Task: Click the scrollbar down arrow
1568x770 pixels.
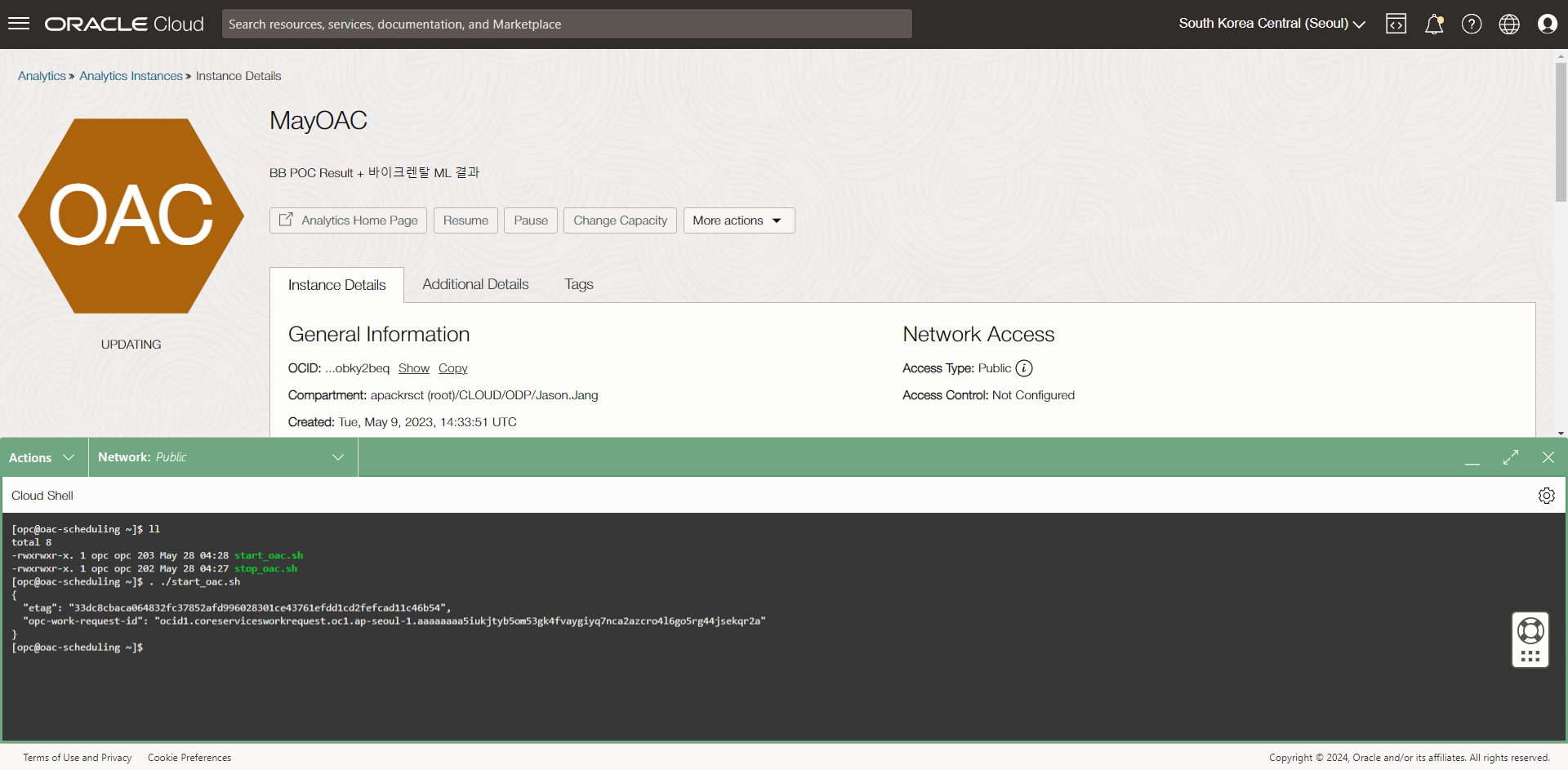Action: click(x=1561, y=433)
